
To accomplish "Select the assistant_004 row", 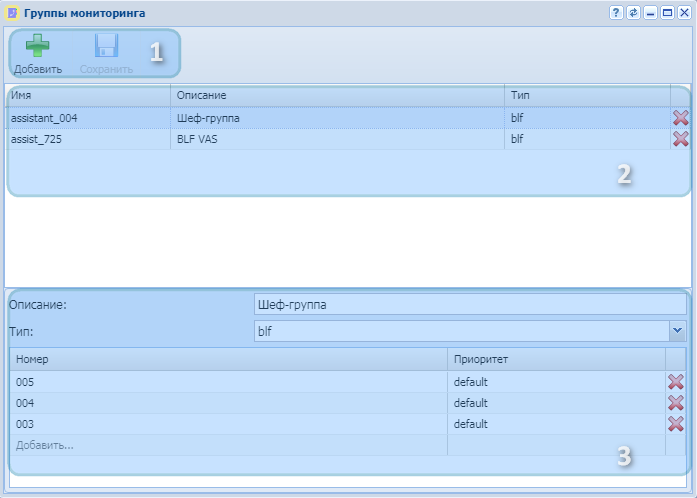I will [x=88, y=118].
